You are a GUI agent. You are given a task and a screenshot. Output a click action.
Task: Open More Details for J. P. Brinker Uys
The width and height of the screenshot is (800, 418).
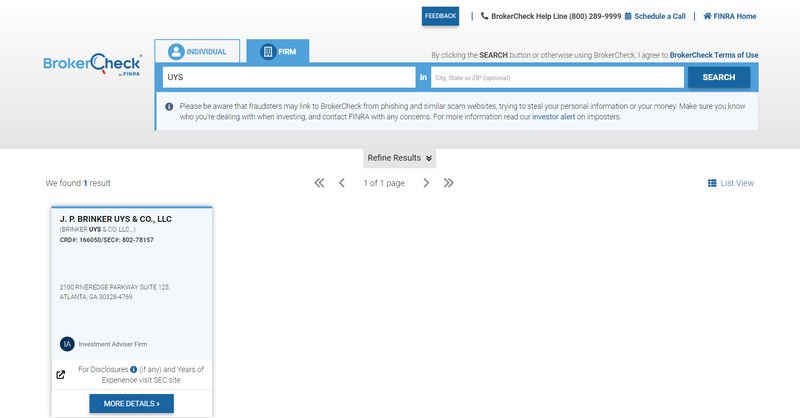(132, 404)
